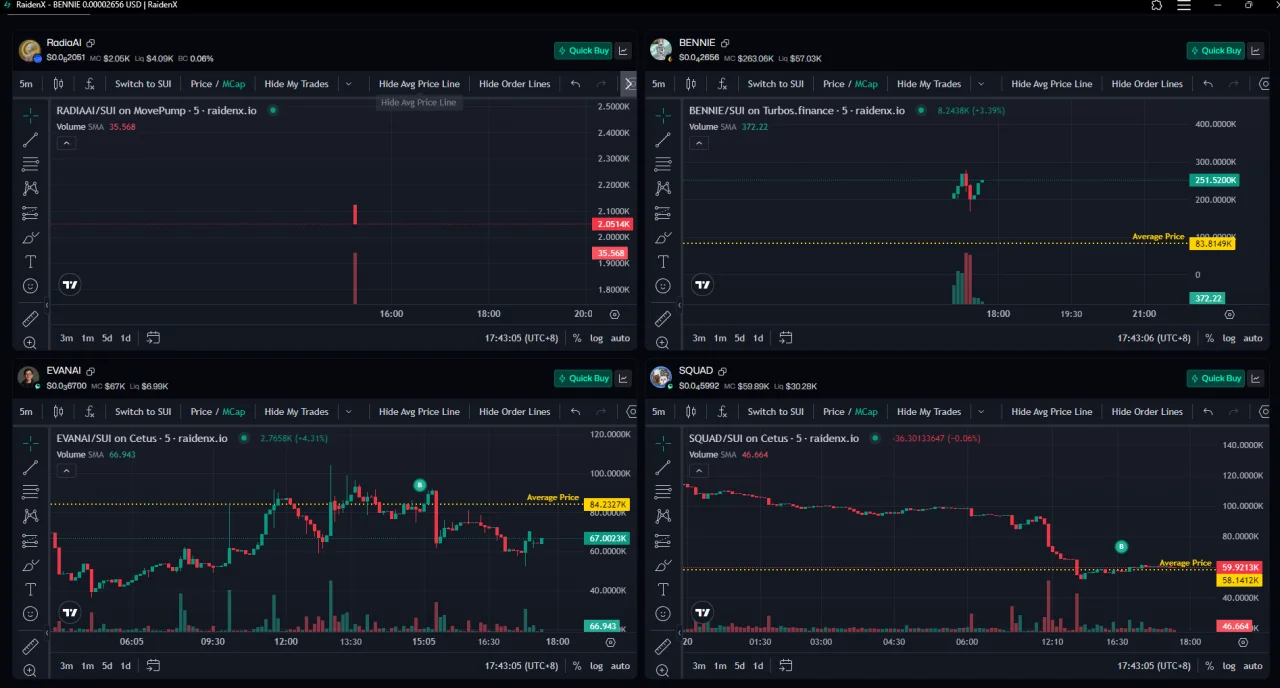Toggle auto scale in SQUAD chart
This screenshot has height=688, width=1280.
1253,666
